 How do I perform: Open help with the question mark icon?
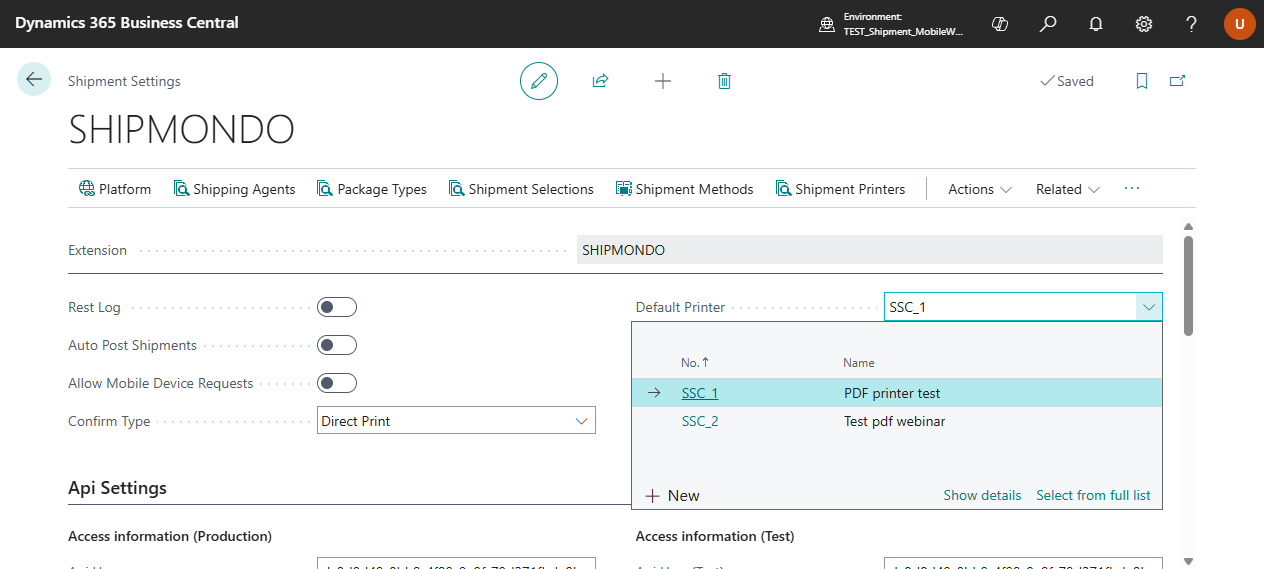tap(1192, 24)
